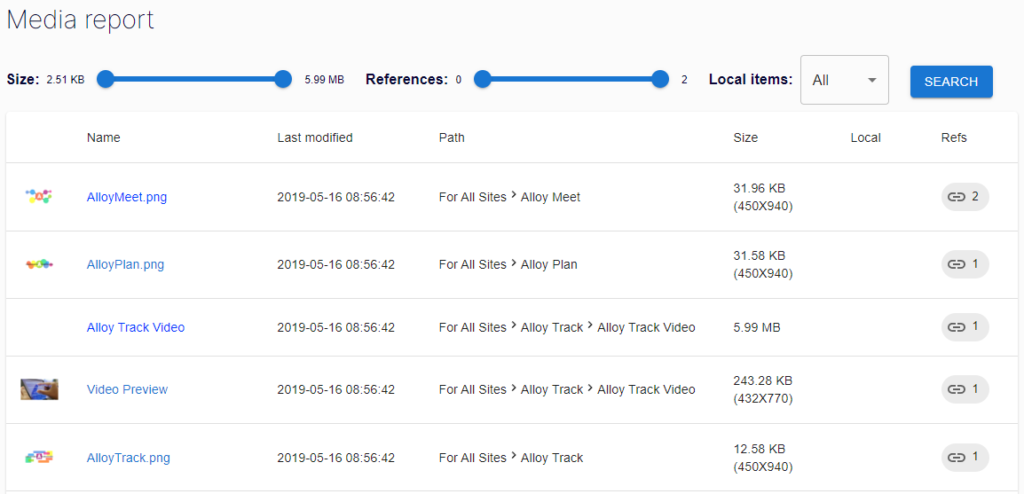Show references for AlloyTrack.png row

pos(965,457)
